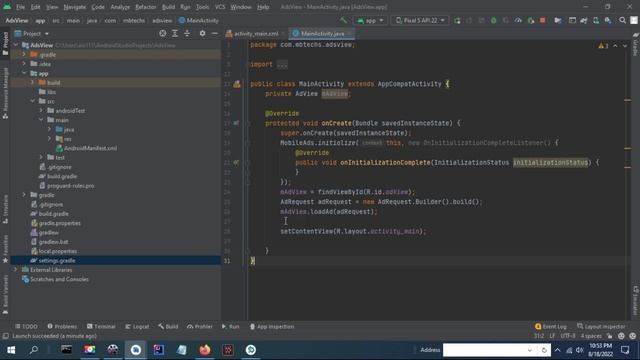This screenshot has width=640, height=360.
Task: Click Collapse All in the Project panel
Action: [187, 33]
